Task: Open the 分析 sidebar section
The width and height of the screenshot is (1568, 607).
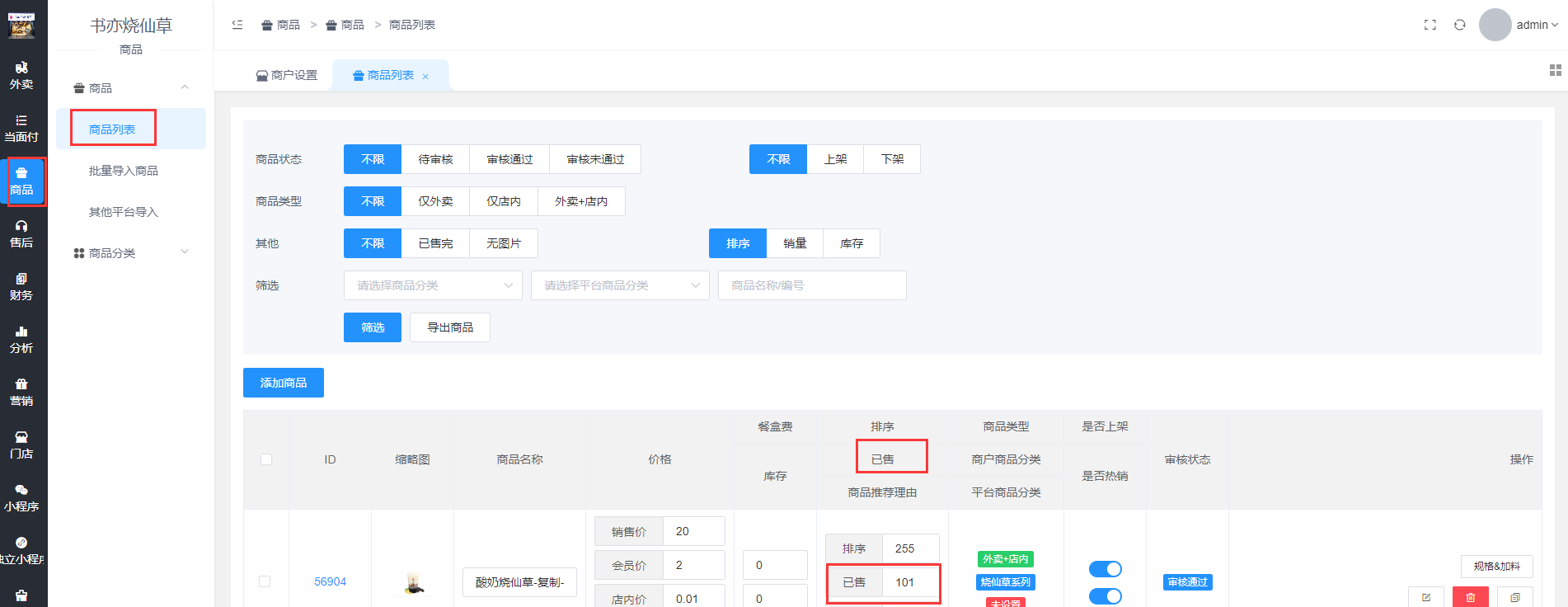Action: [21, 340]
